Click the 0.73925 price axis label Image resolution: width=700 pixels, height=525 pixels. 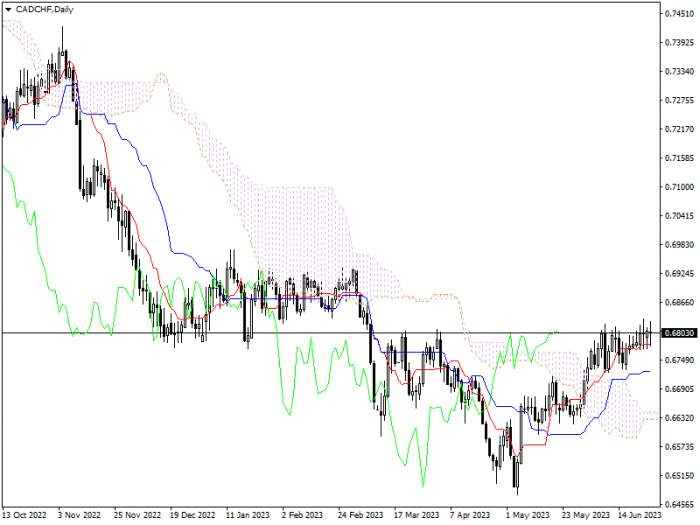[679, 42]
